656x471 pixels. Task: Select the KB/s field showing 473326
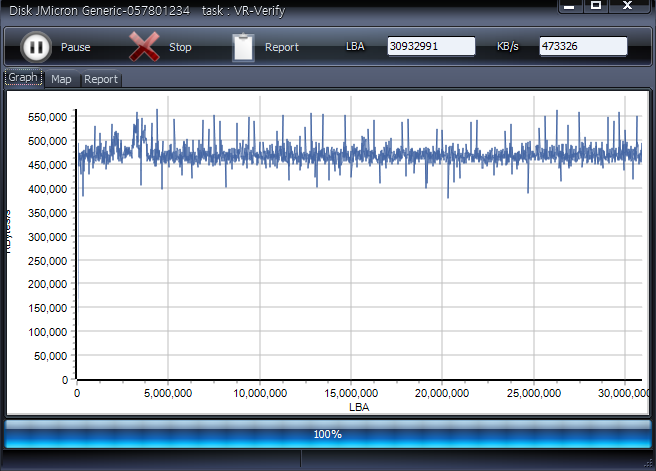pos(583,46)
